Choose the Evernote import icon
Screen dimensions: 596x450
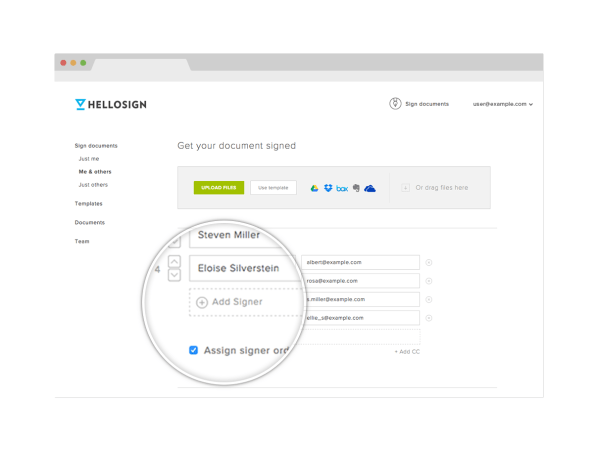[x=356, y=188]
